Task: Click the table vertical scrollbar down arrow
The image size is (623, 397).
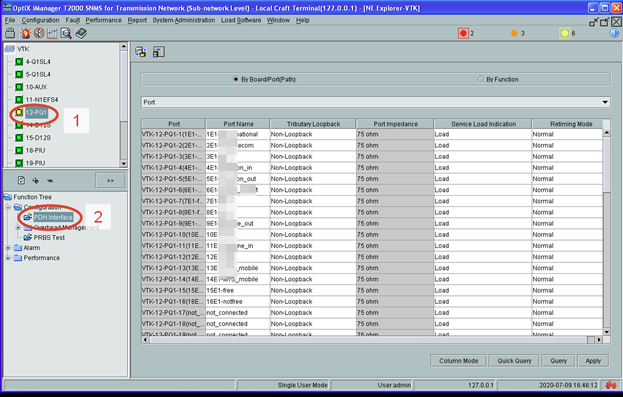Action: [606, 332]
